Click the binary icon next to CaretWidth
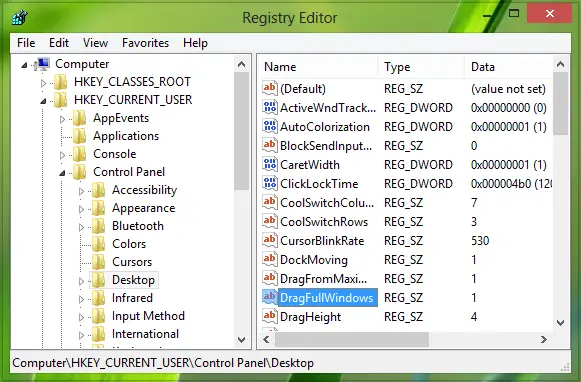Image resolution: width=581 pixels, height=382 pixels. coord(270,165)
